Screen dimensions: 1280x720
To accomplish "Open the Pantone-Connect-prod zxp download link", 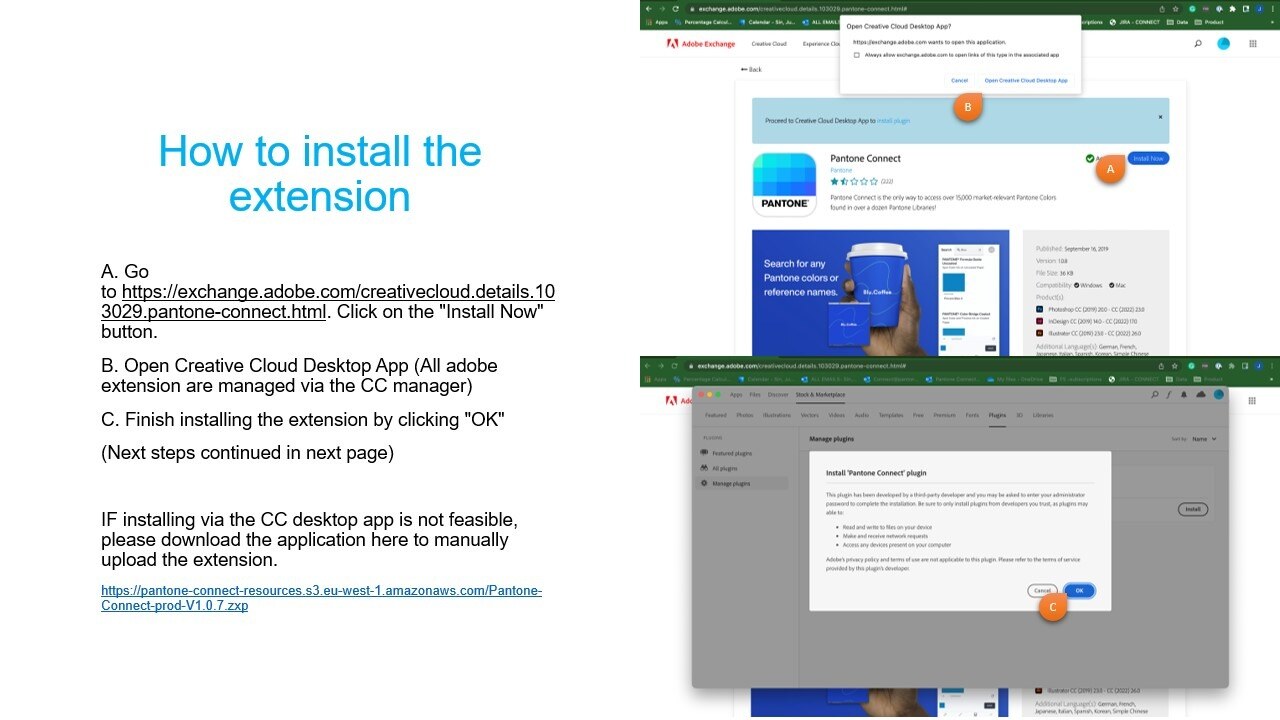I will click(321, 598).
